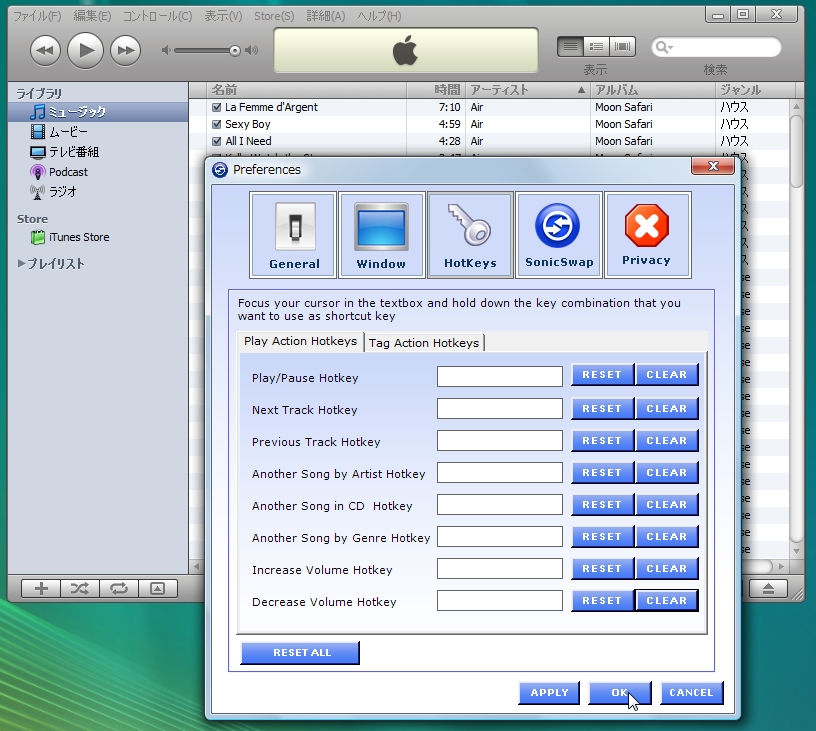816x731 pixels.
Task: Open the コントロール(C) menu
Action: coord(157,16)
